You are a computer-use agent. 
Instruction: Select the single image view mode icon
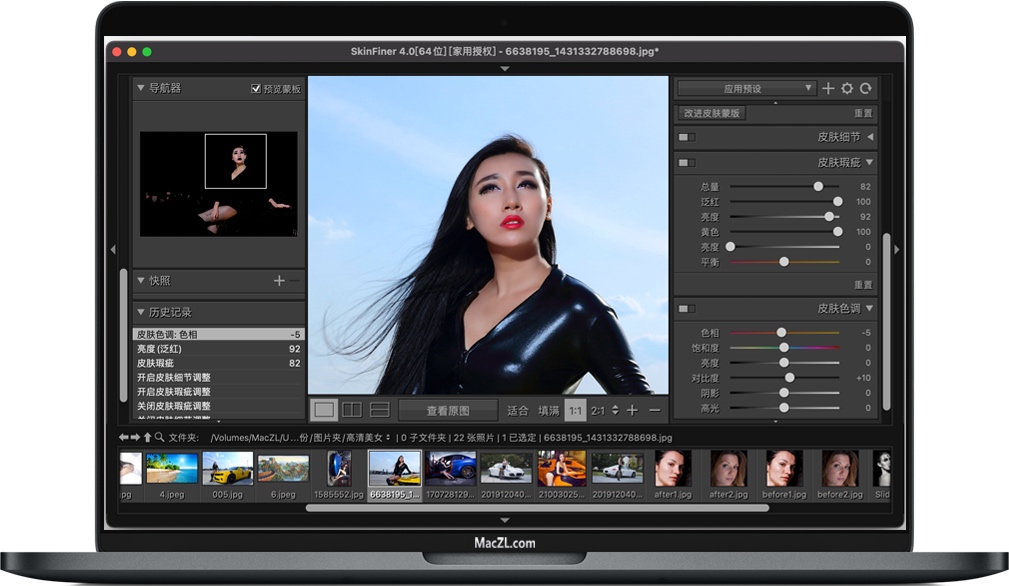coord(325,409)
